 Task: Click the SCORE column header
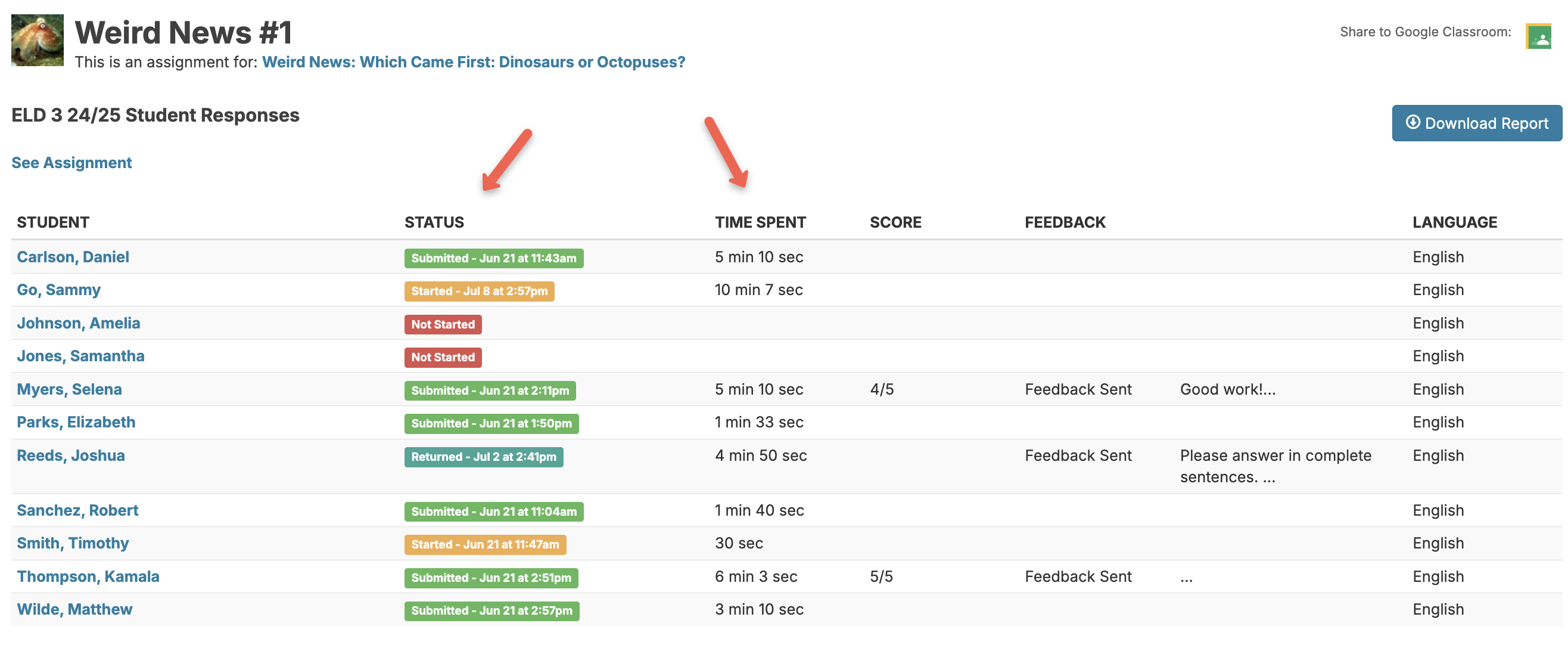tap(895, 222)
